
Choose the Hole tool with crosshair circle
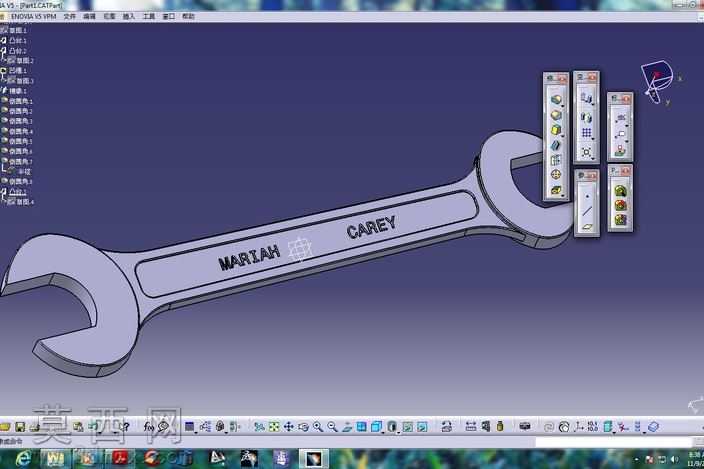coord(556,175)
